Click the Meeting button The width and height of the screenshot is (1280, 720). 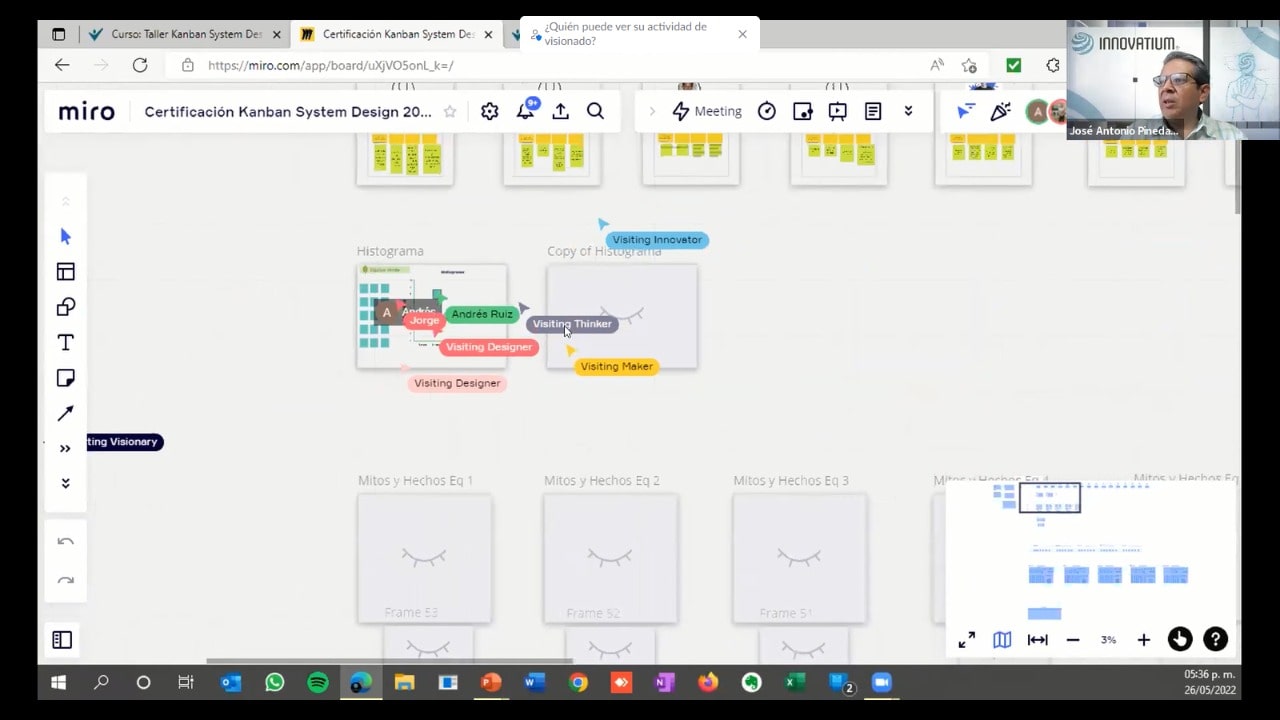[707, 112]
